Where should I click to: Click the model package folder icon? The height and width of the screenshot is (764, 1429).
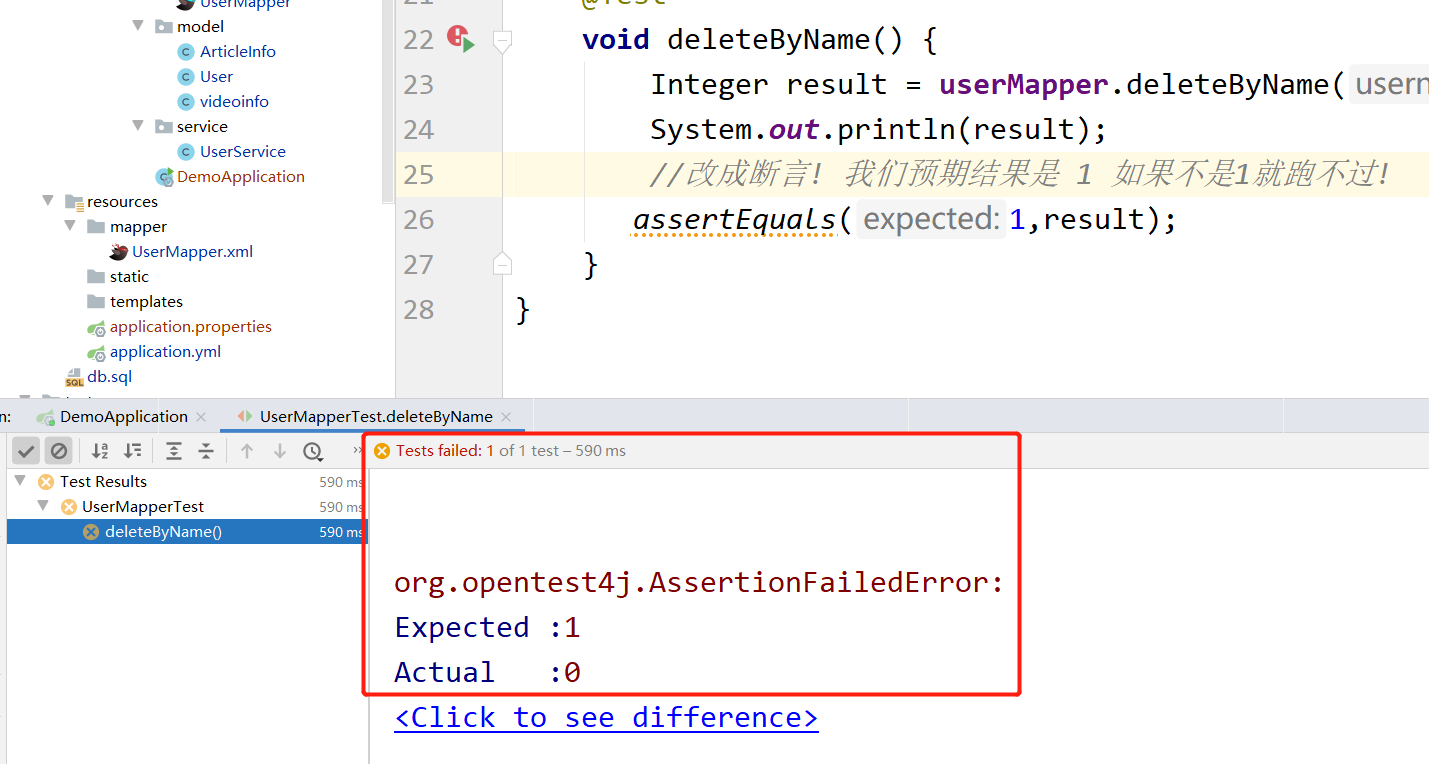(164, 26)
